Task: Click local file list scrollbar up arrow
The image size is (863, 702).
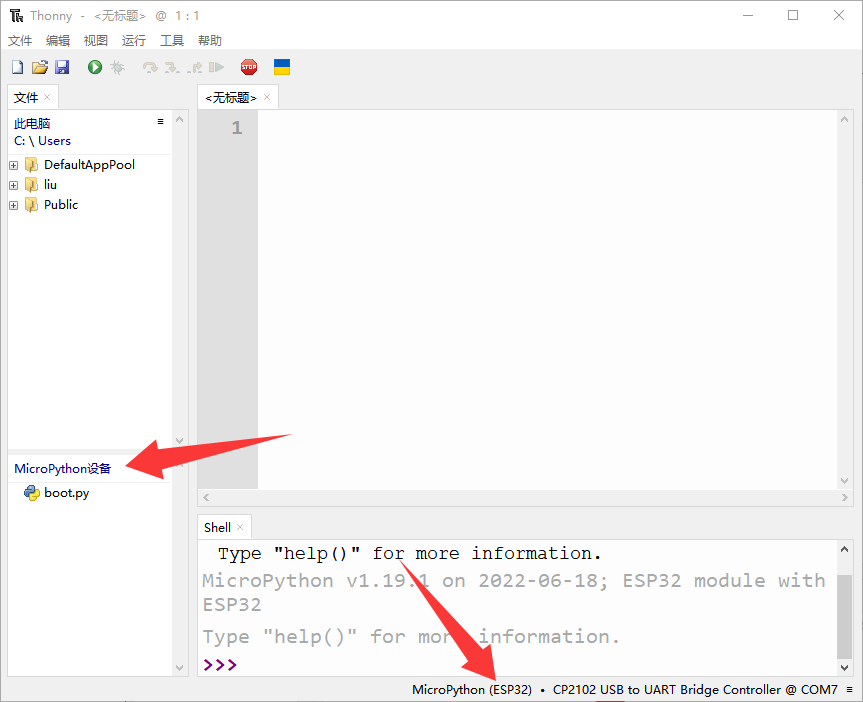Action: pyautogui.click(x=179, y=119)
